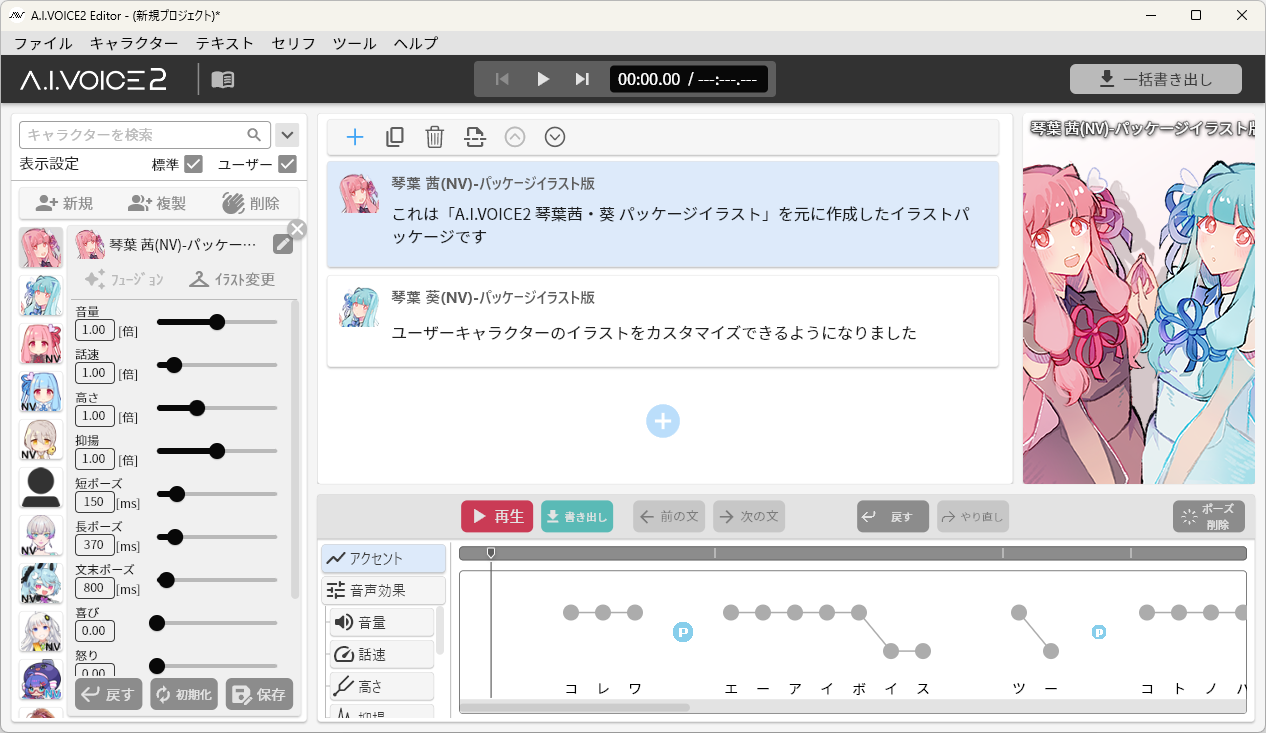Expand the character filter dropdown arrow
1266x733 pixels.
(x=287, y=135)
